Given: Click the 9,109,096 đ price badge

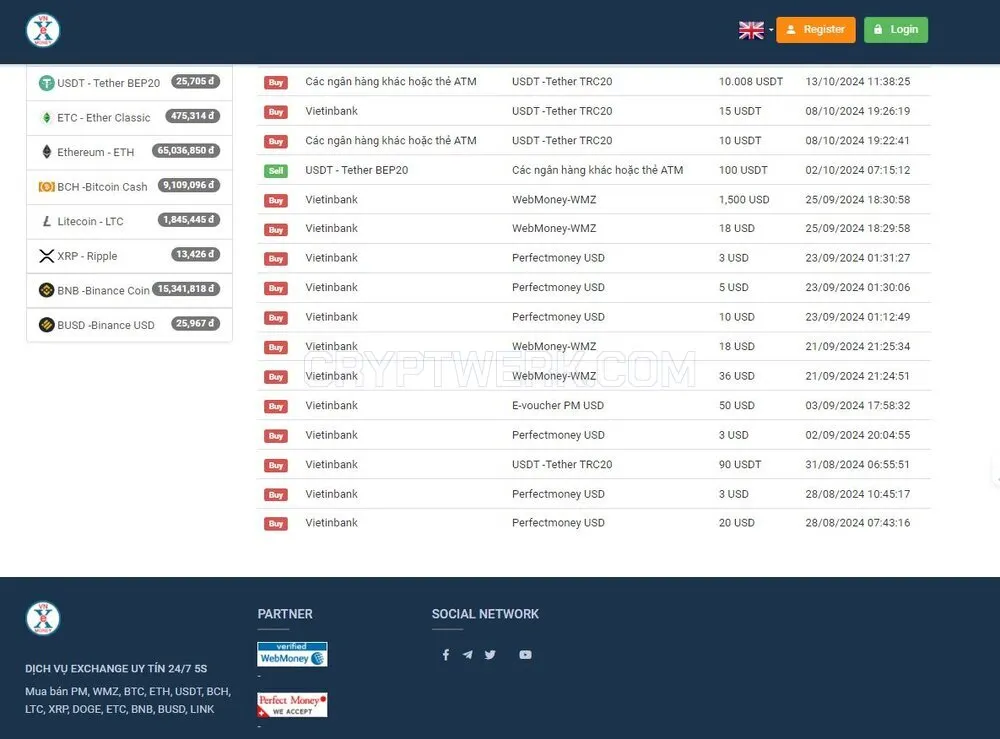Looking at the screenshot, I should (189, 186).
